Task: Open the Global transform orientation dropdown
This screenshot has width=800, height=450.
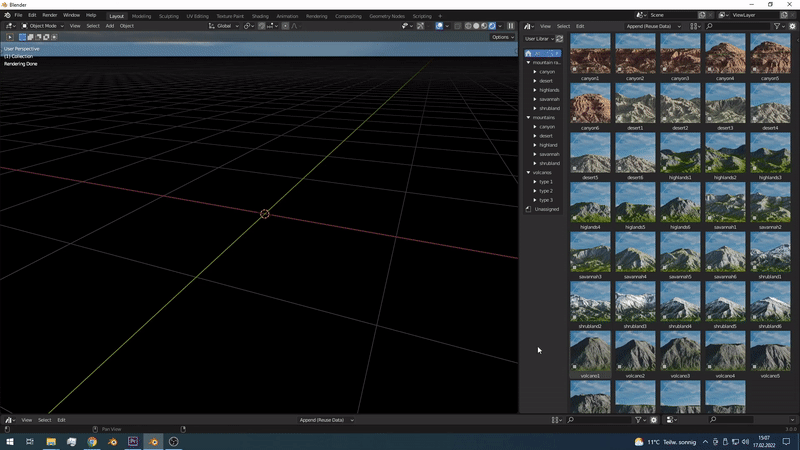Action: click(223, 26)
